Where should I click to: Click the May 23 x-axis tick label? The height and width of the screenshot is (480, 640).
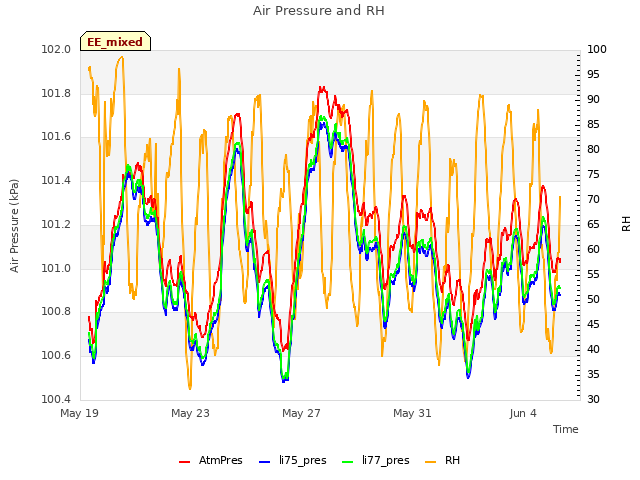click(x=190, y=413)
